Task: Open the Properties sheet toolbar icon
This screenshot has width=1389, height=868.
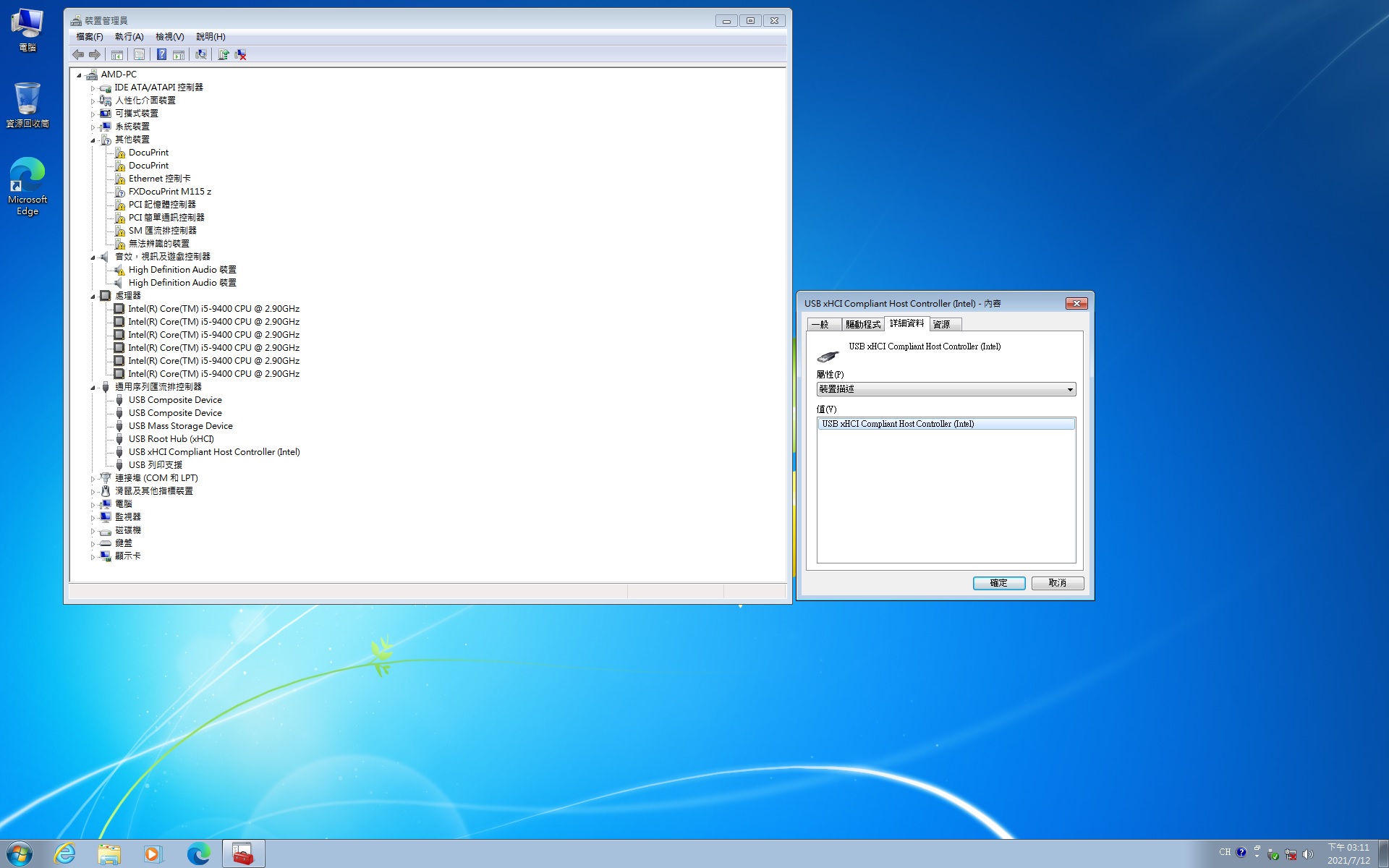Action: [x=139, y=54]
